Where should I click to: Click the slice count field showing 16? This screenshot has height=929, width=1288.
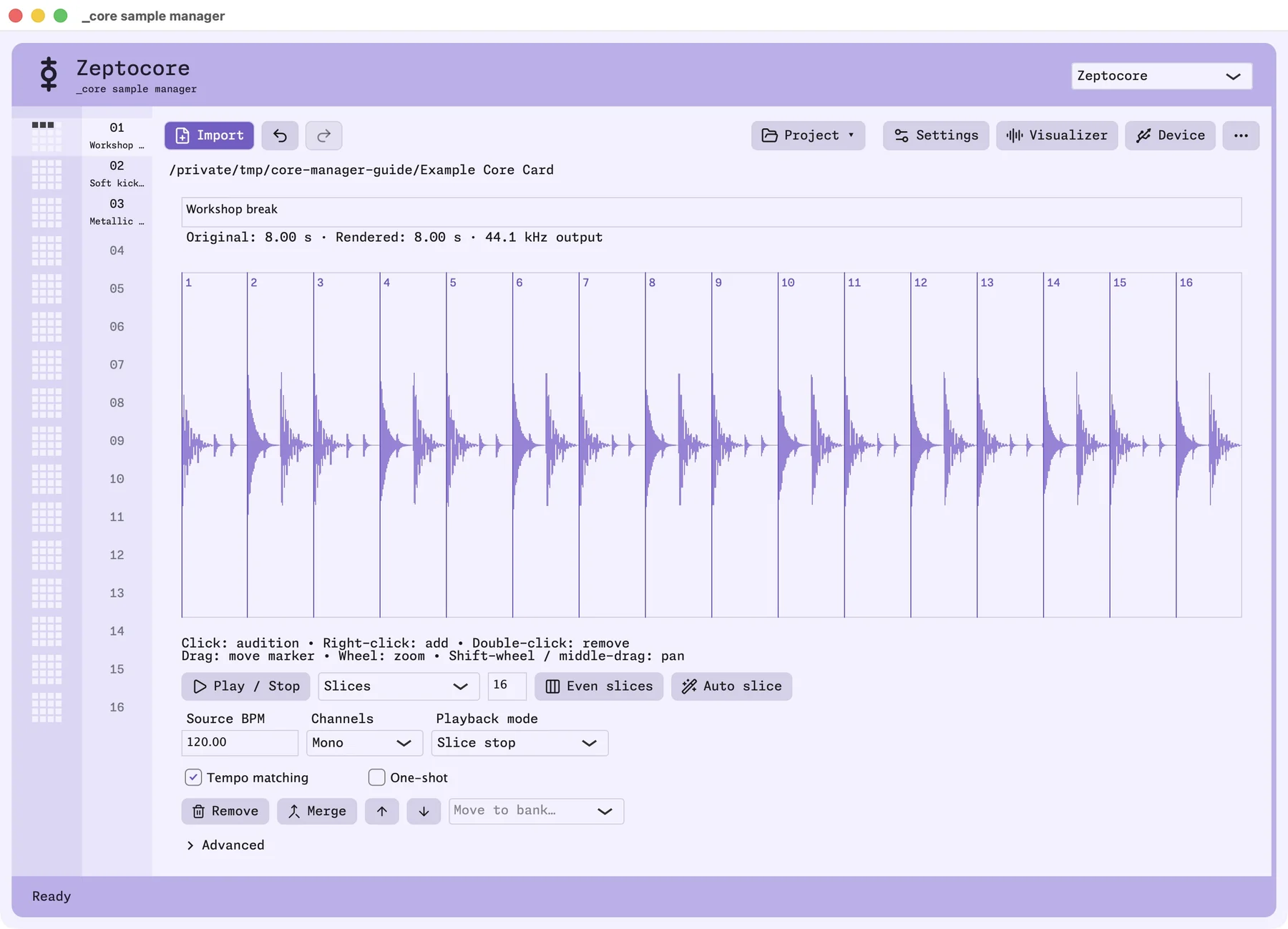coord(507,686)
